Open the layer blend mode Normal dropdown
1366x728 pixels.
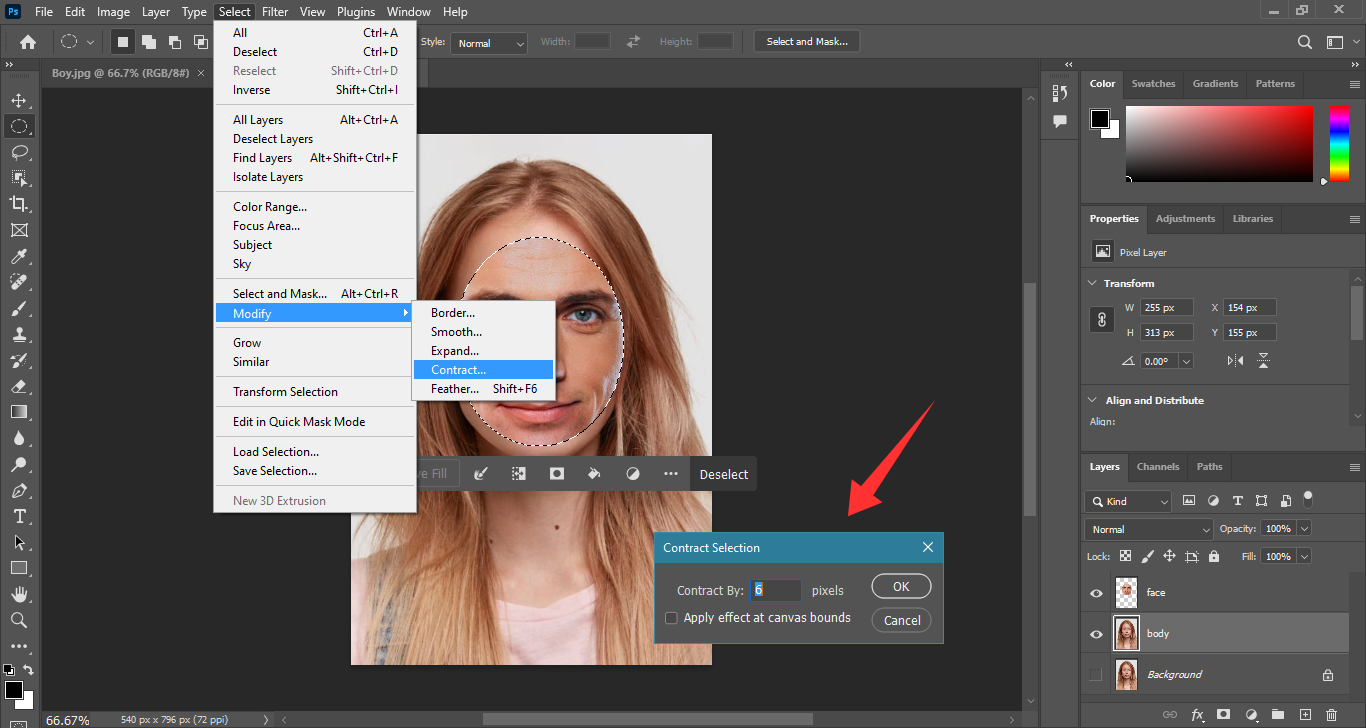[x=1149, y=529]
